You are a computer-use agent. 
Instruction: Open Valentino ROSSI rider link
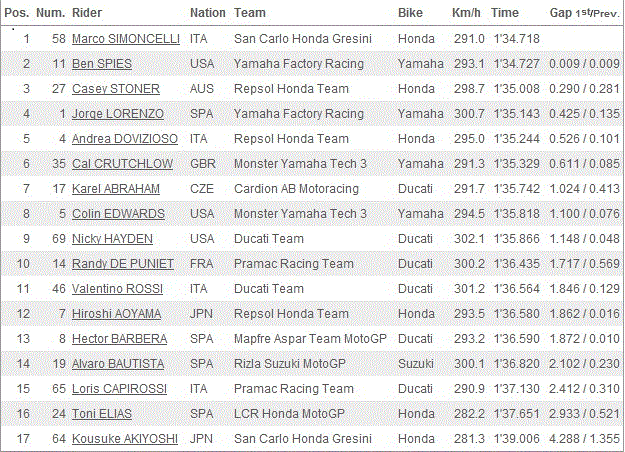point(117,289)
